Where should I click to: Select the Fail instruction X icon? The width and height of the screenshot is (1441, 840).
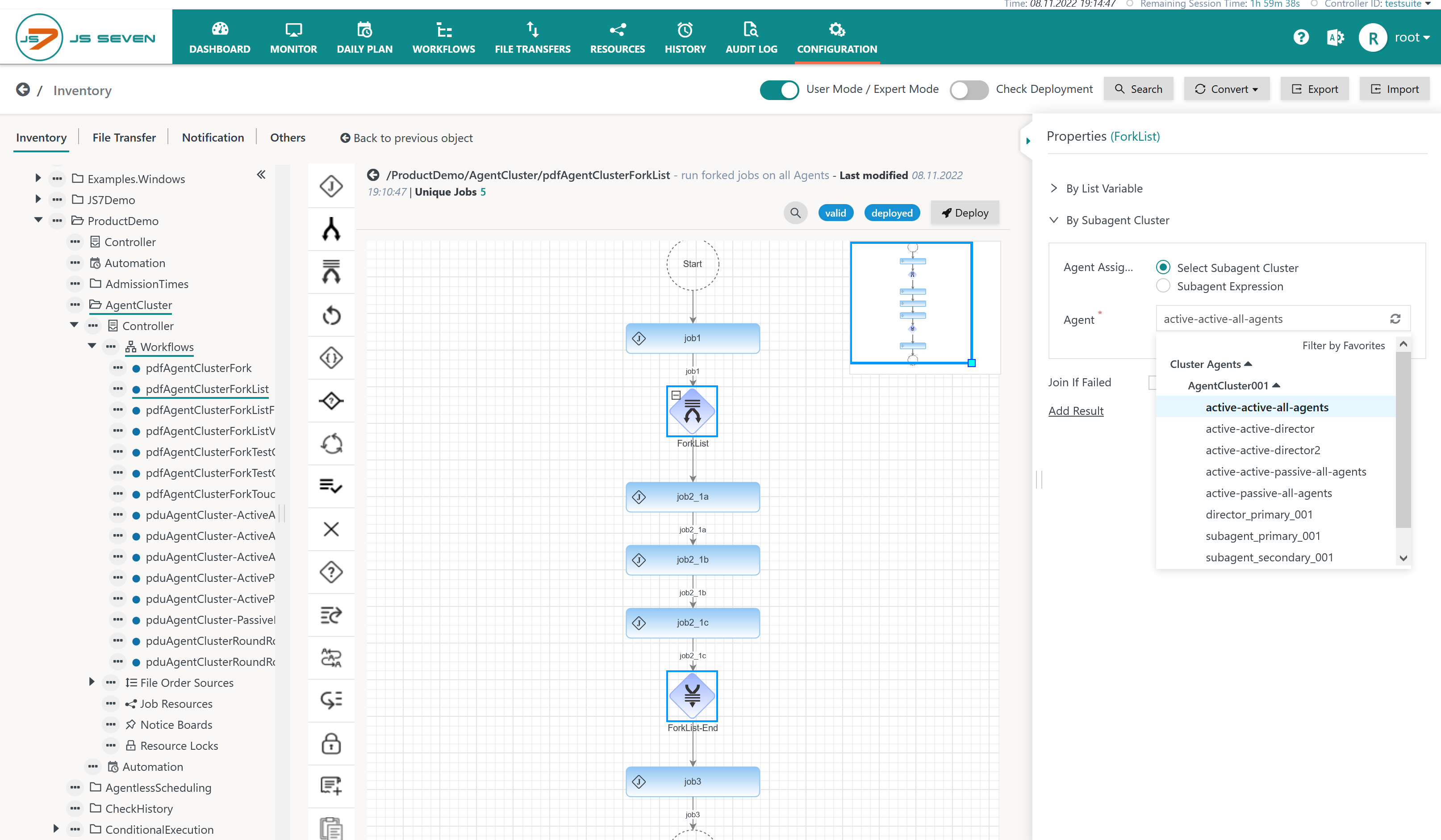tap(331, 529)
